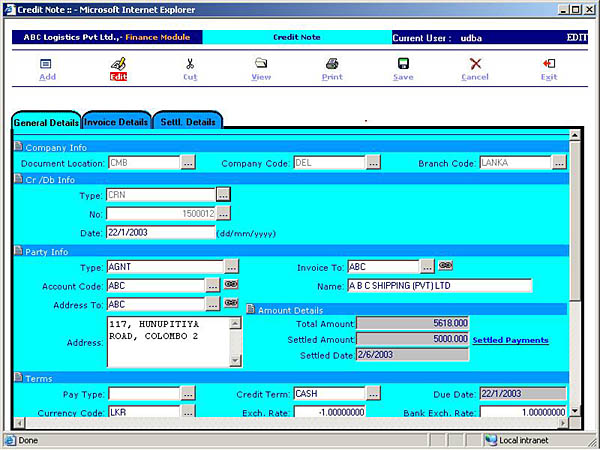This screenshot has width=600, height=450.
Task: Cancel using the red X icon
Action: (475, 64)
